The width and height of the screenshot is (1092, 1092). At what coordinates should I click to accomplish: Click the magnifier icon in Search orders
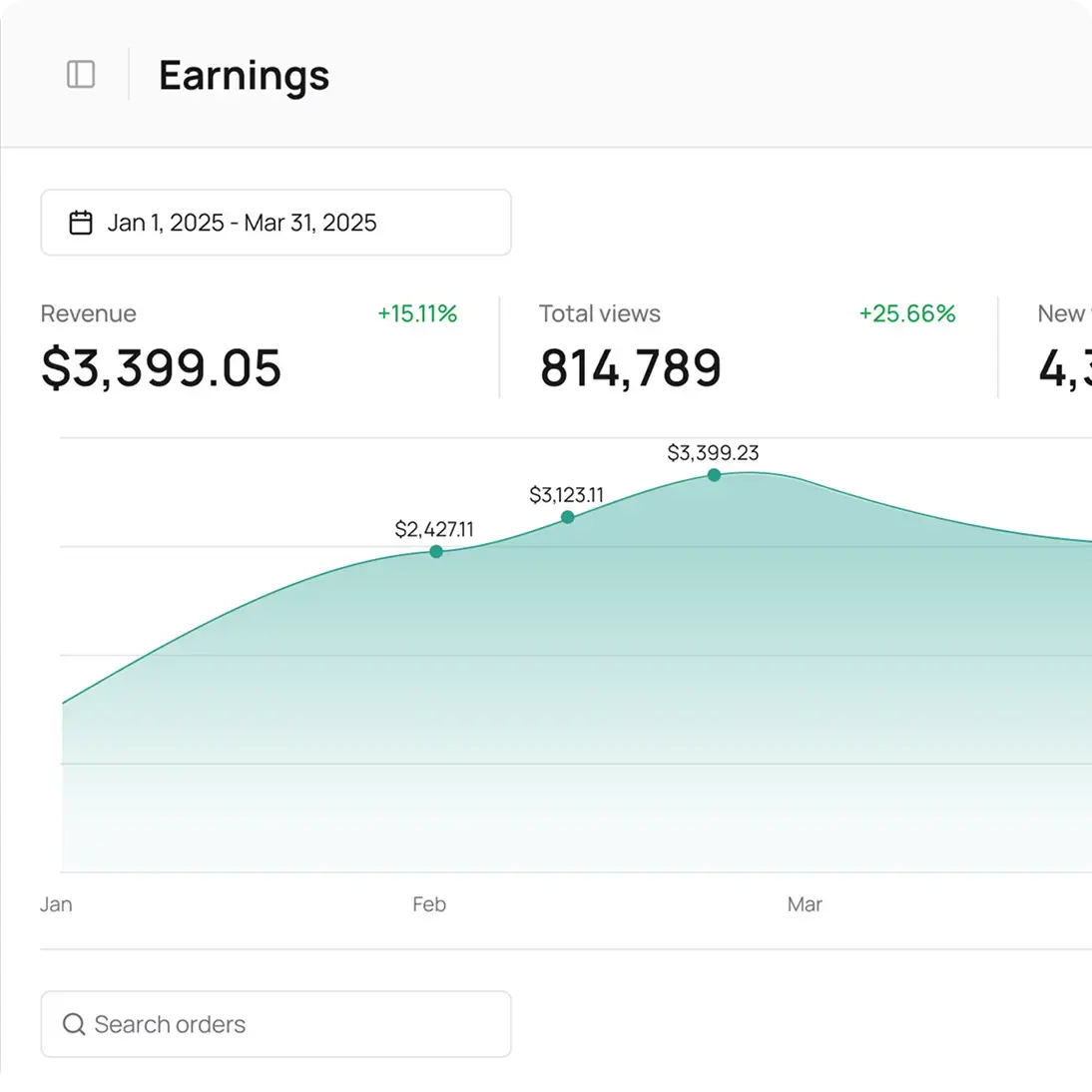74,1024
